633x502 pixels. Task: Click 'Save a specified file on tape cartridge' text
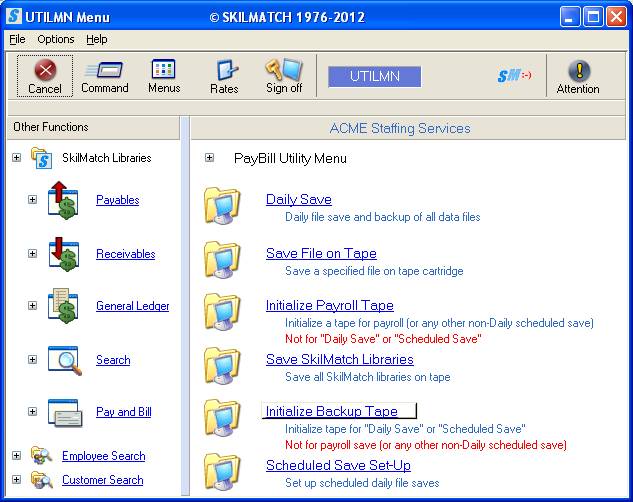point(374,271)
